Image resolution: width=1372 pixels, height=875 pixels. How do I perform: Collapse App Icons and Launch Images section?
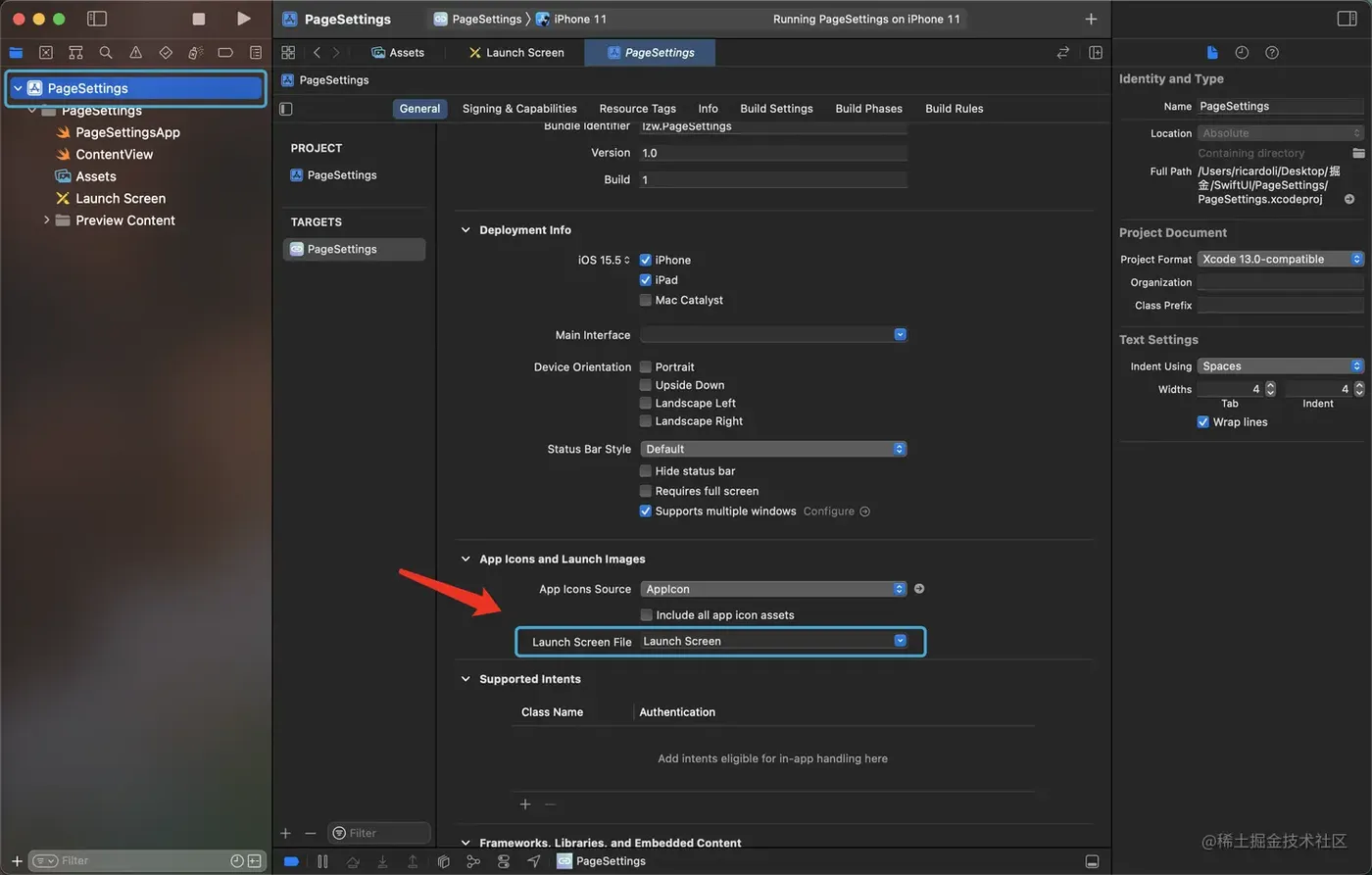(465, 559)
